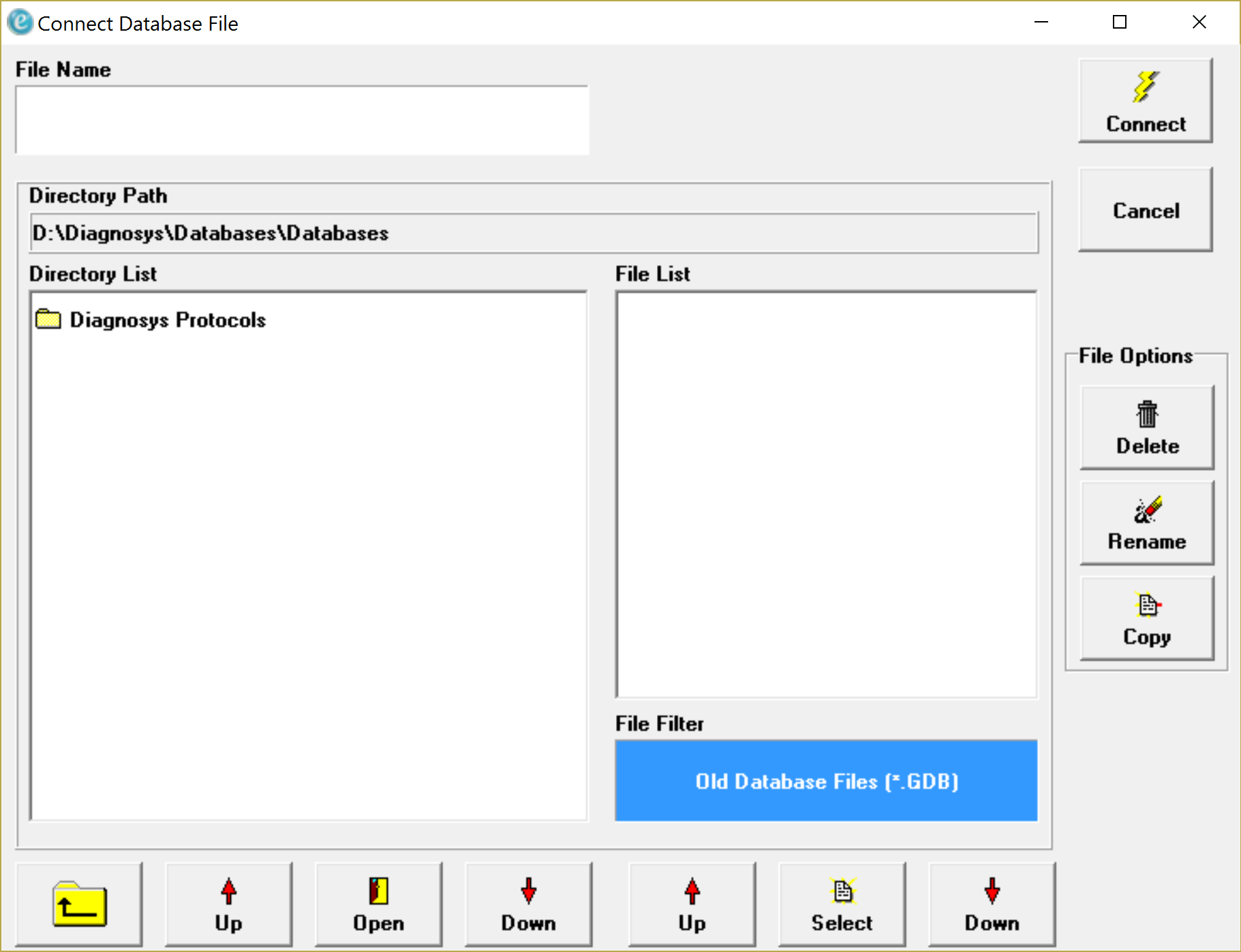Open the selected directory

pos(379,904)
